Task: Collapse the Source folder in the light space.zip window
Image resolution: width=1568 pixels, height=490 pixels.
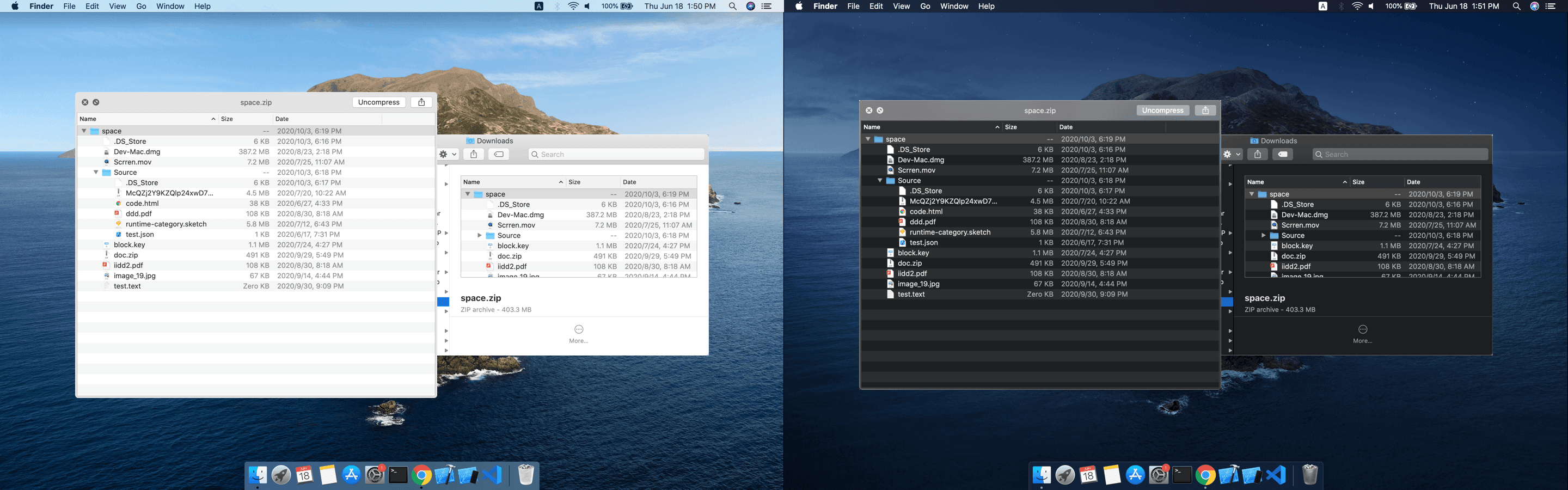Action: (x=96, y=172)
